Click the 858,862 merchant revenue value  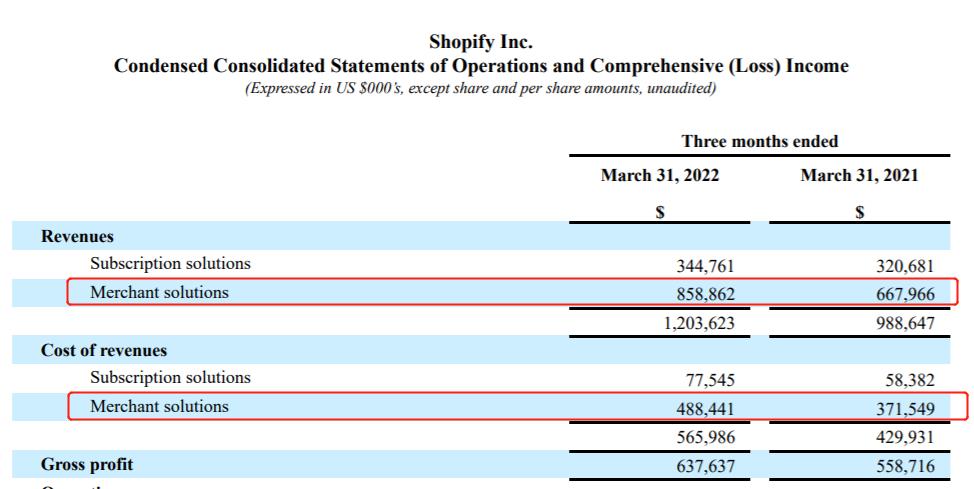coord(706,295)
